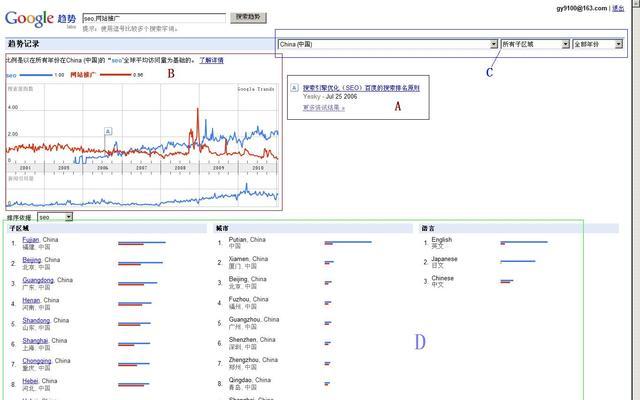This screenshot has height=400, width=640.
Task: Click the 2008 label on chart timeline
Action: [x=180, y=168]
